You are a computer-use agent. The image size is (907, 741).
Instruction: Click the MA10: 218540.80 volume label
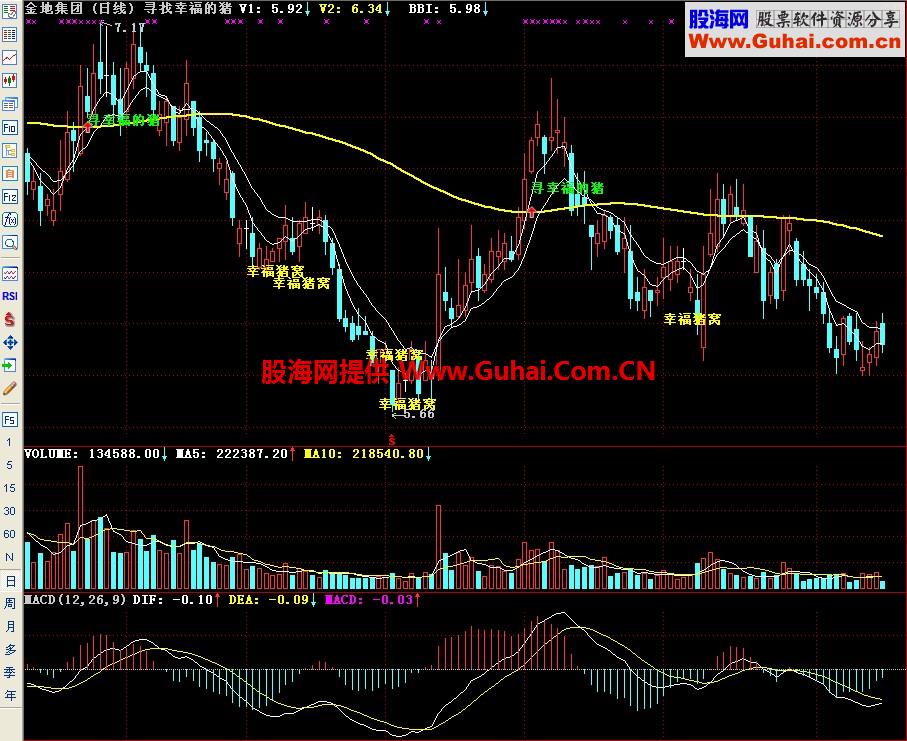point(367,454)
